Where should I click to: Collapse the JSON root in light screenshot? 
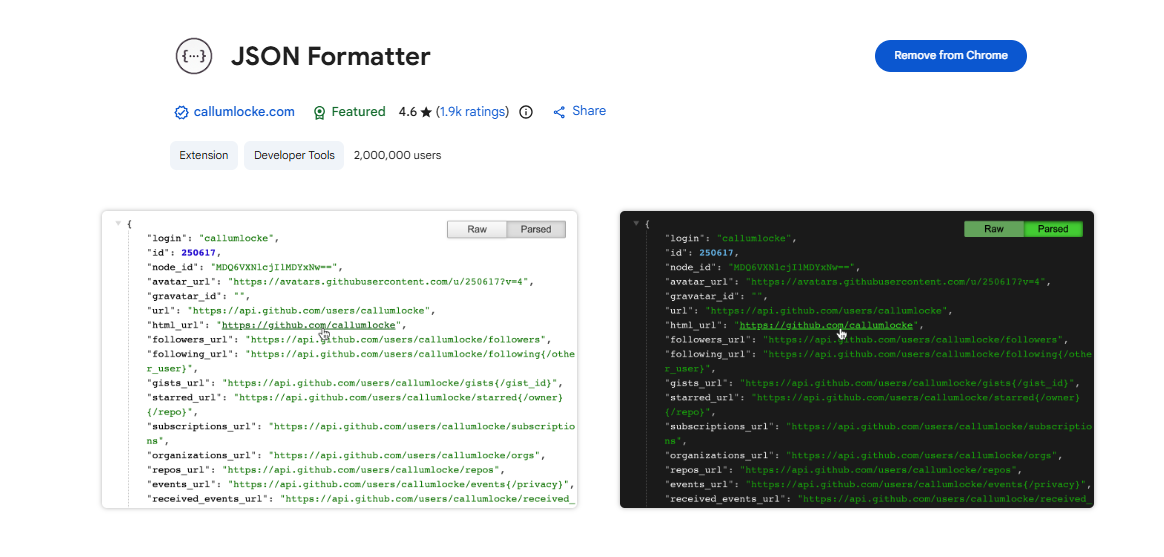click(x=117, y=223)
